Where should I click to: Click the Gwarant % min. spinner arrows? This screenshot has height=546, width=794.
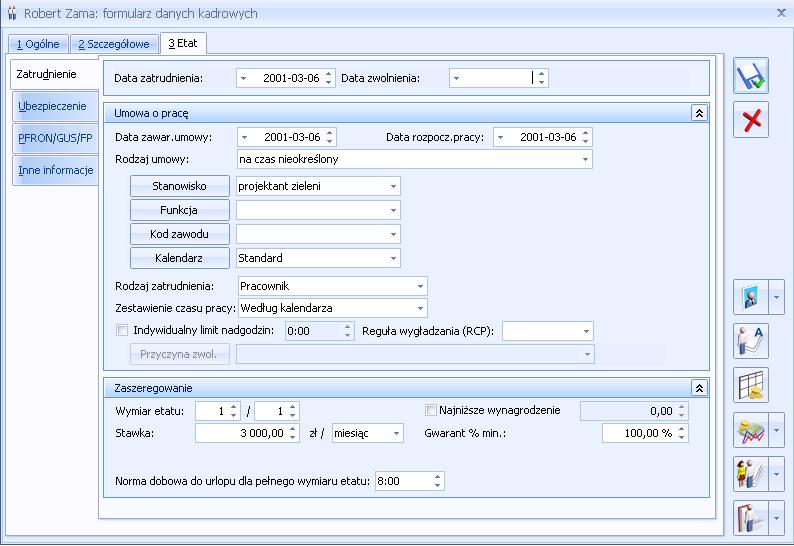682,434
